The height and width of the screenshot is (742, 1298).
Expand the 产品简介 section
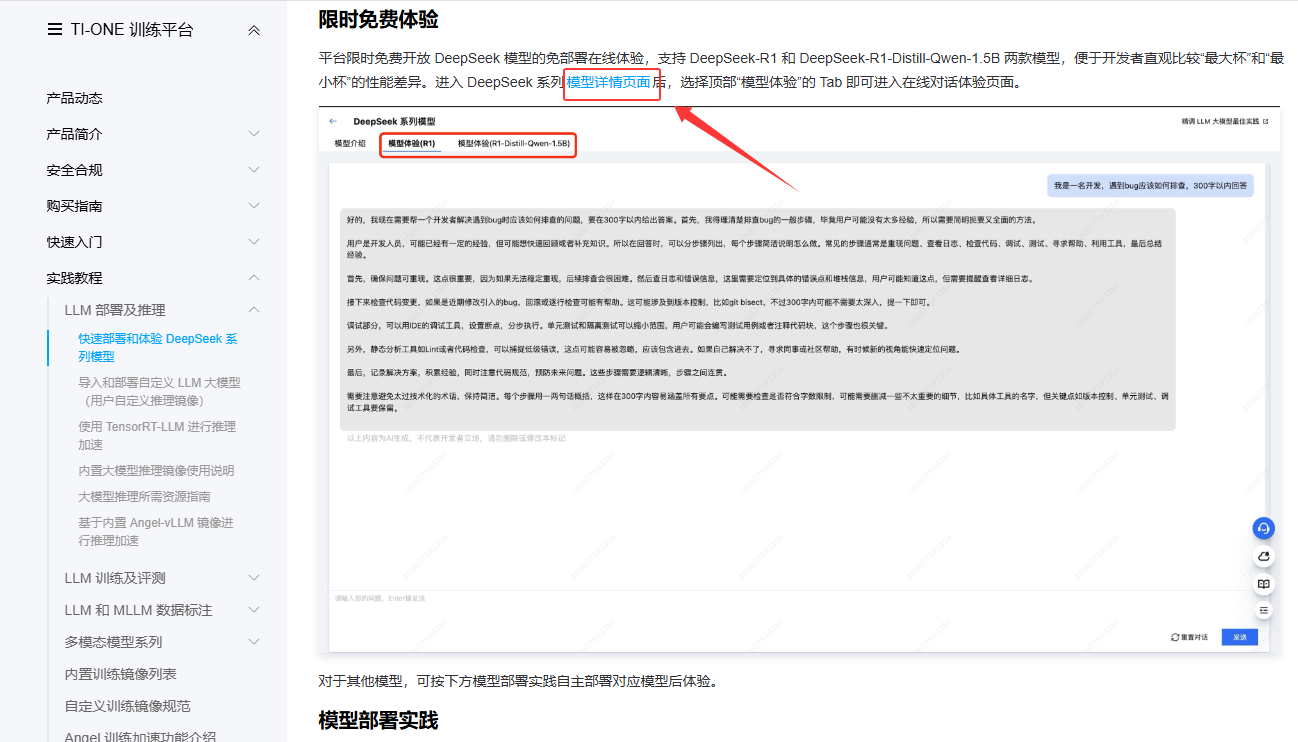[254, 134]
